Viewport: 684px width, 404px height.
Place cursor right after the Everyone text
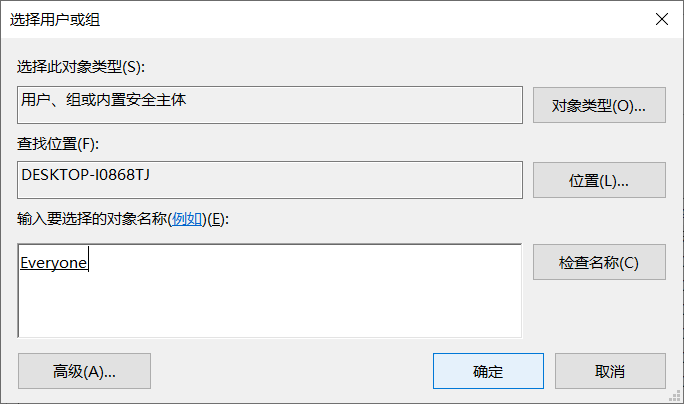(90, 262)
